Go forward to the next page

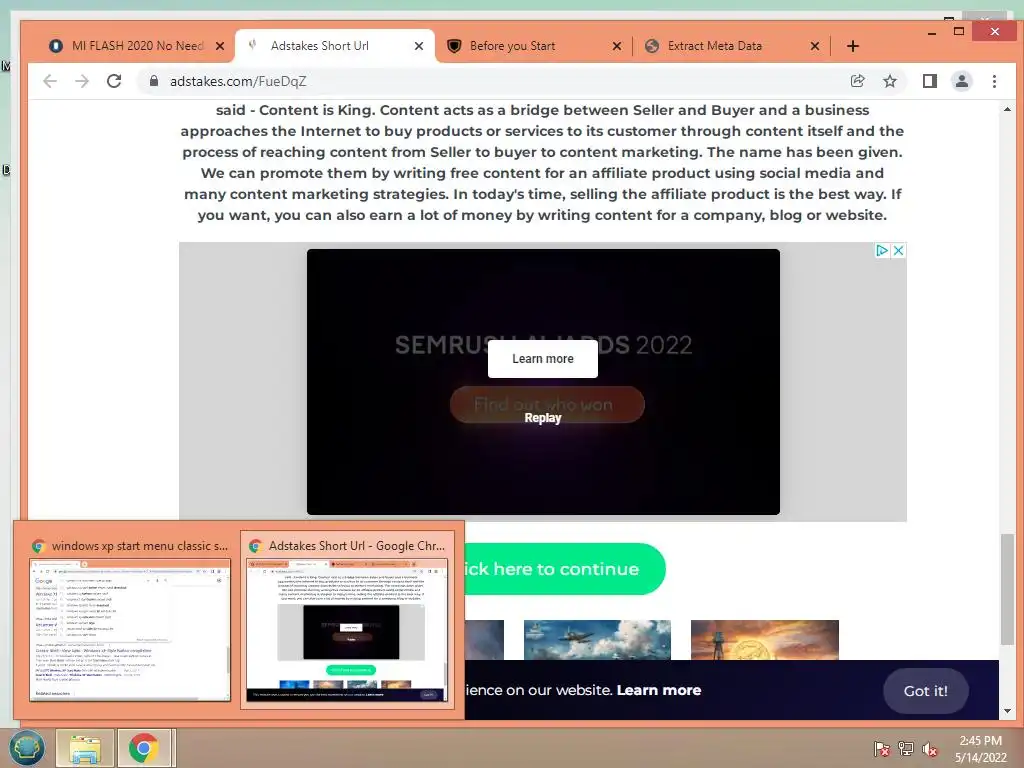82,81
